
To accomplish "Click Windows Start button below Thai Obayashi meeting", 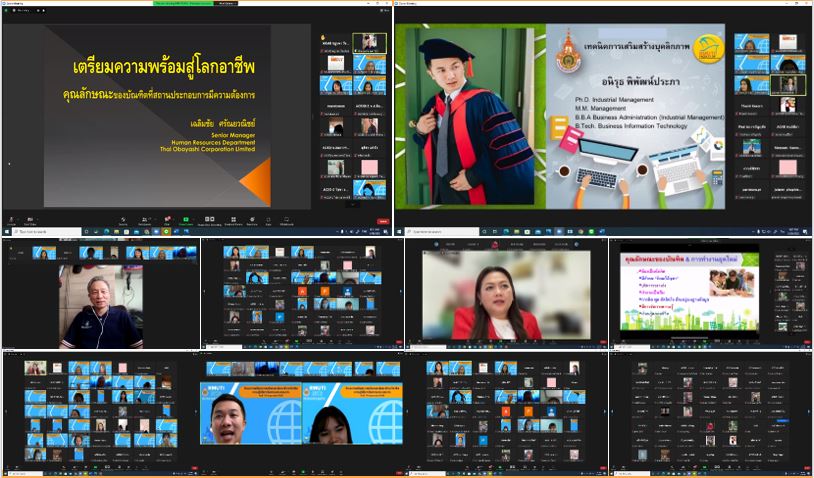I will click(x=5, y=232).
